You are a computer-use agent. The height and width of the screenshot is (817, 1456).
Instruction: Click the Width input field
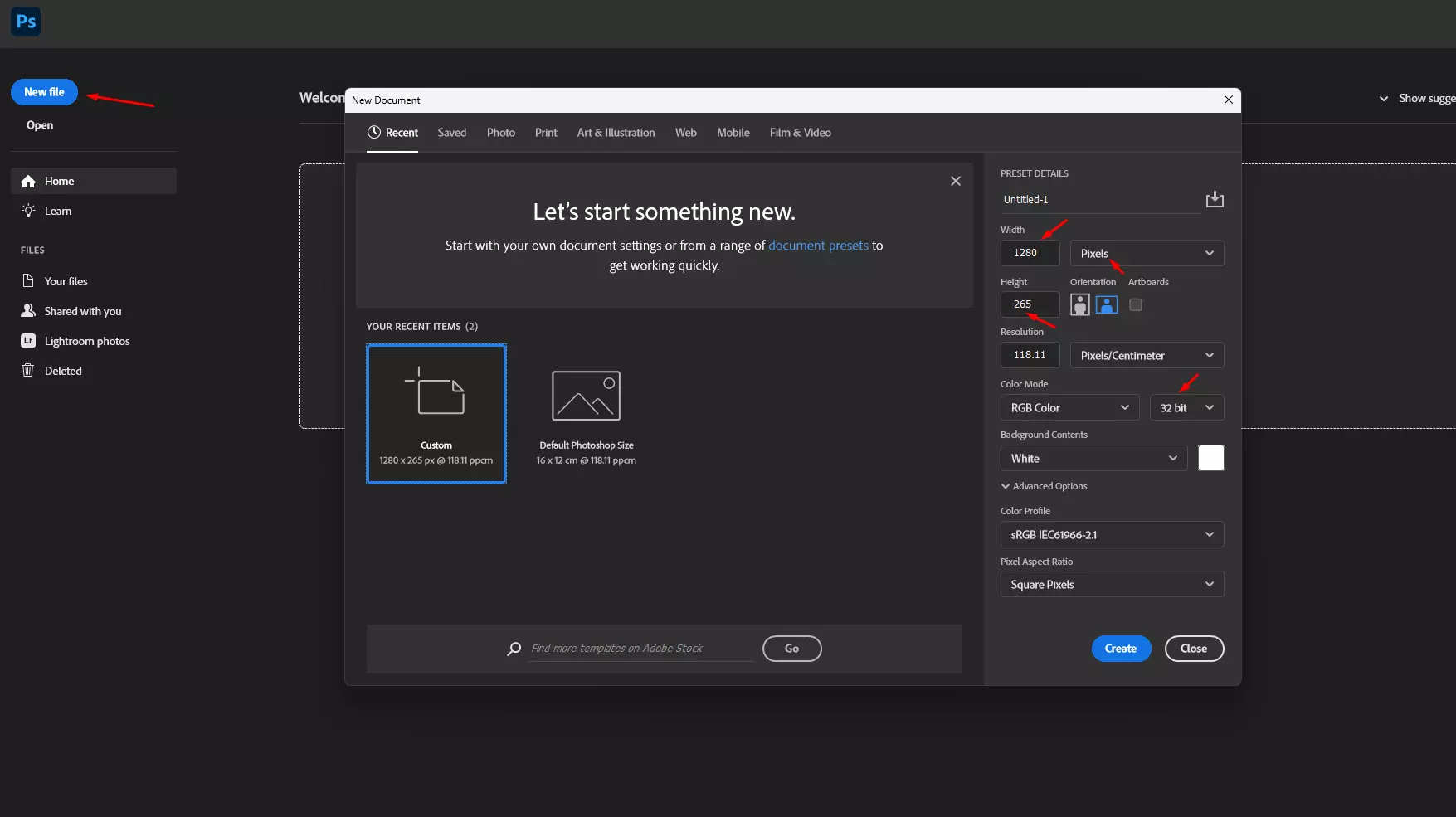click(x=1030, y=253)
